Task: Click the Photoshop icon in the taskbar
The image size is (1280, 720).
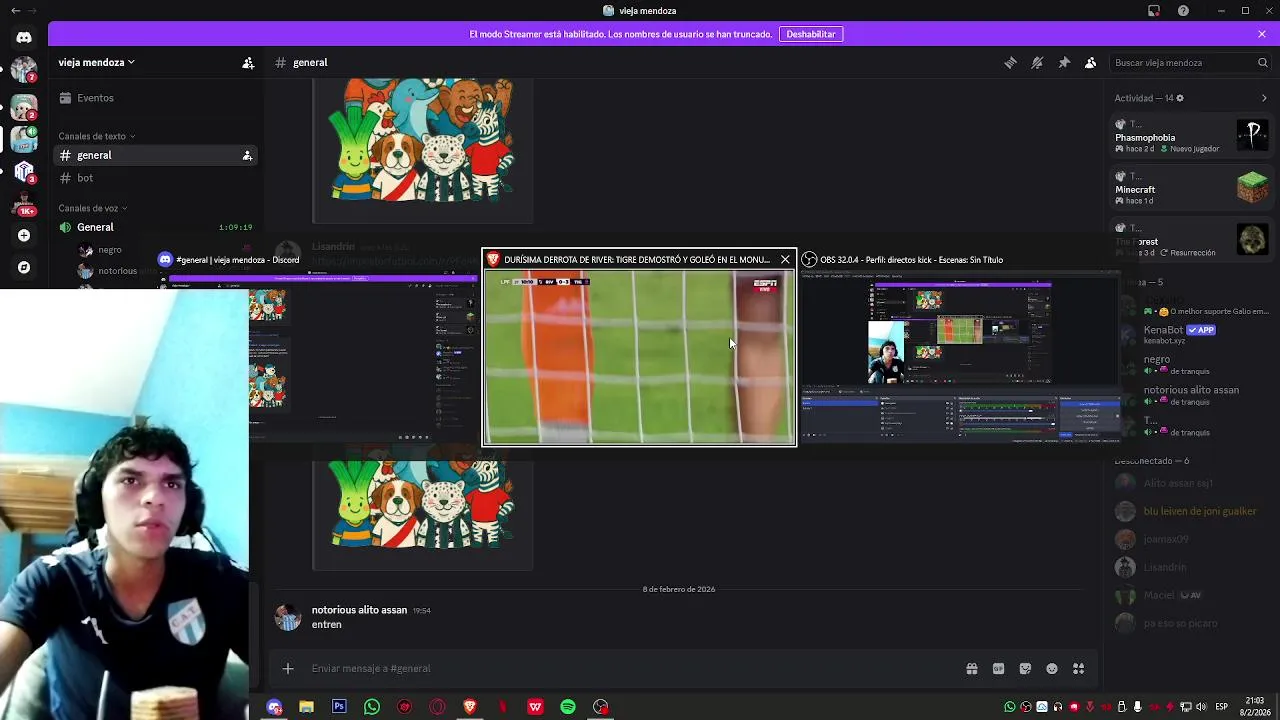Action: pos(339,707)
